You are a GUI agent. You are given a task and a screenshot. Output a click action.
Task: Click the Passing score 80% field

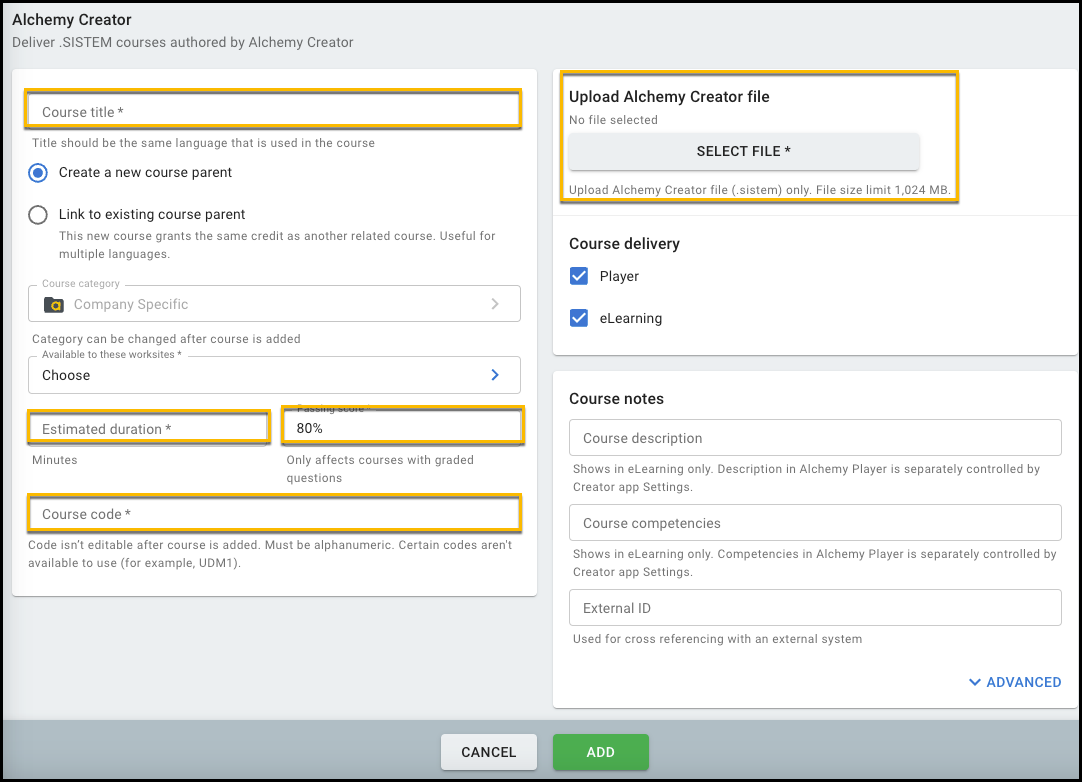(403, 427)
